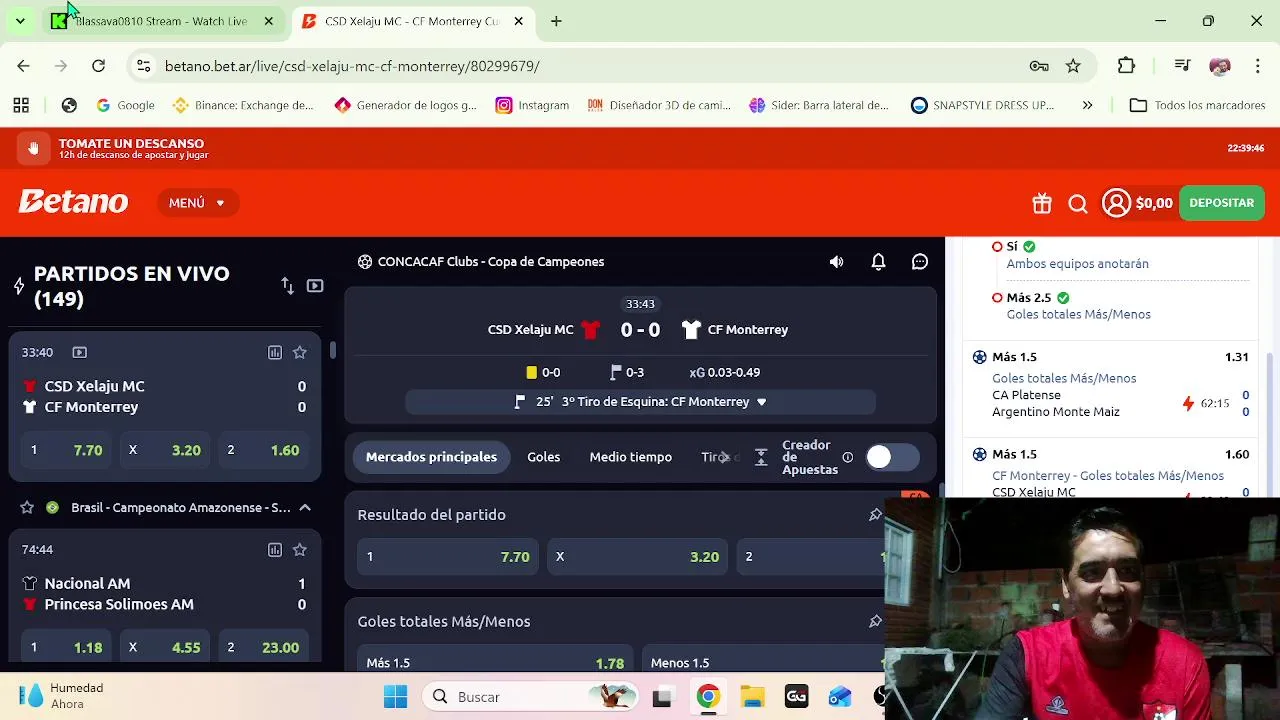This screenshot has width=1280, height=720.
Task: Open a new browser tab
Action: pyautogui.click(x=556, y=21)
